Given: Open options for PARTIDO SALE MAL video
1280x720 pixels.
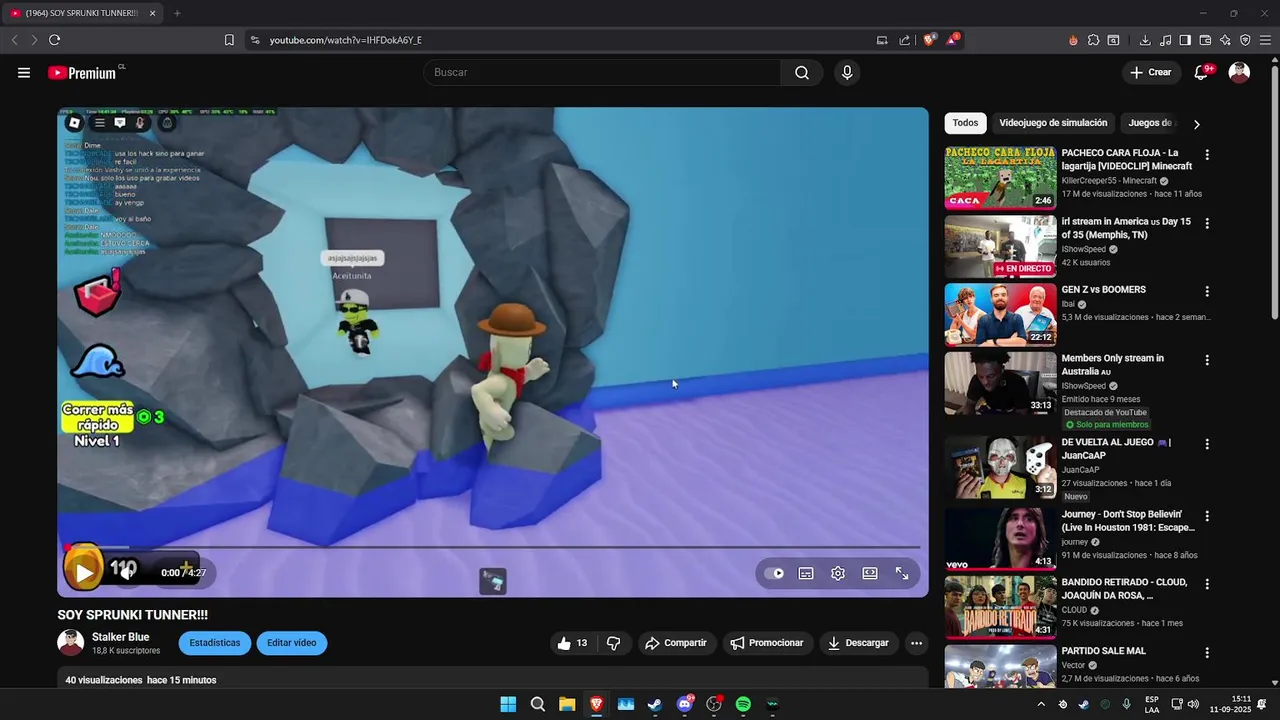Looking at the screenshot, I should tap(1207, 652).
